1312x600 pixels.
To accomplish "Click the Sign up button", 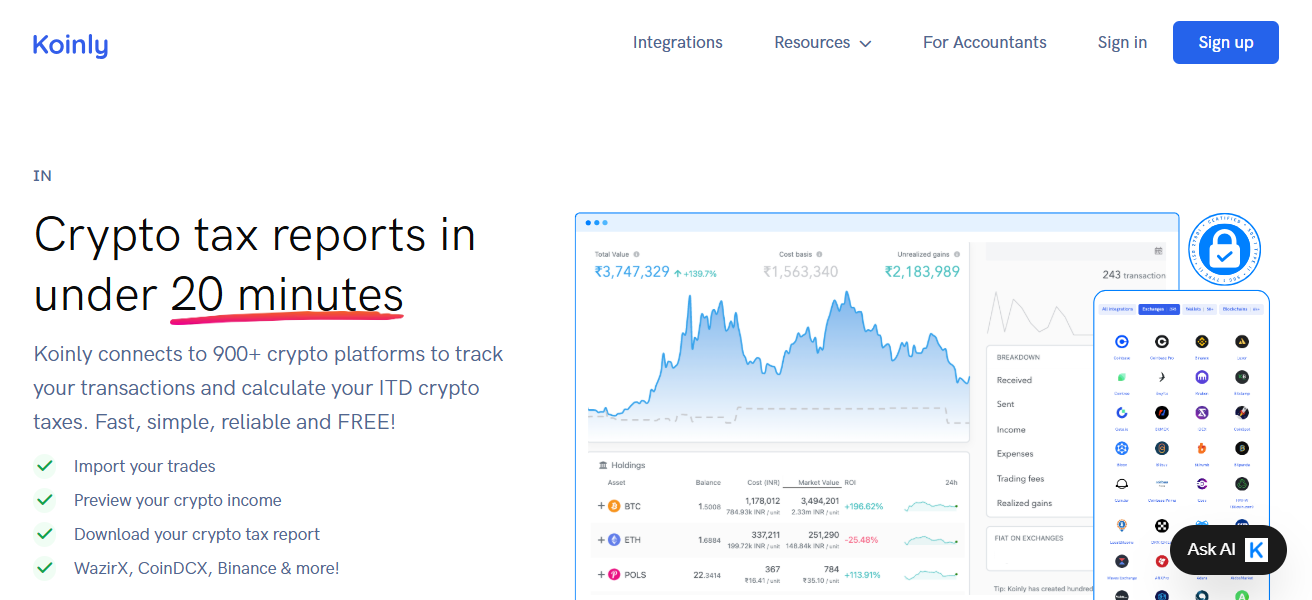I will (1225, 43).
